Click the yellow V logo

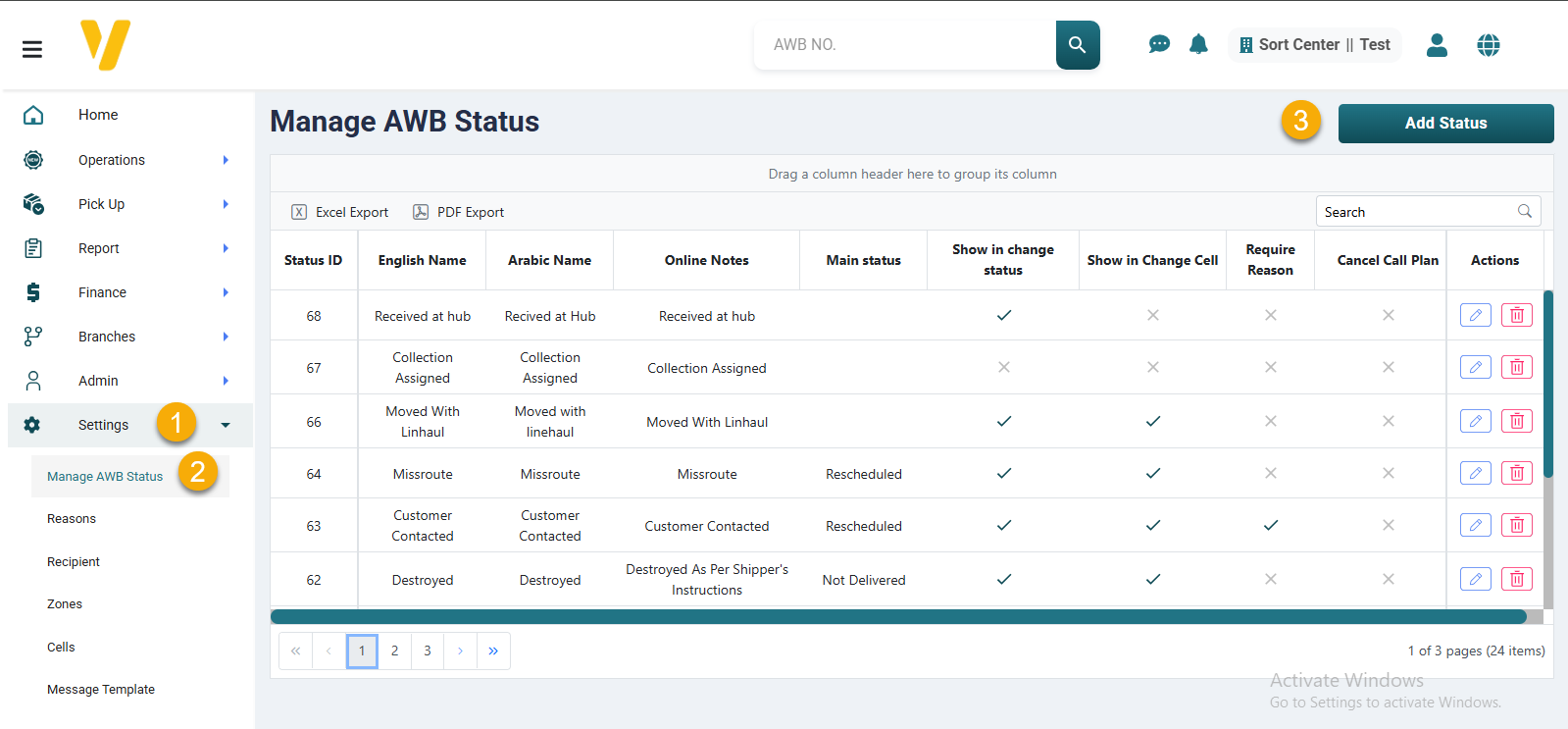[105, 45]
